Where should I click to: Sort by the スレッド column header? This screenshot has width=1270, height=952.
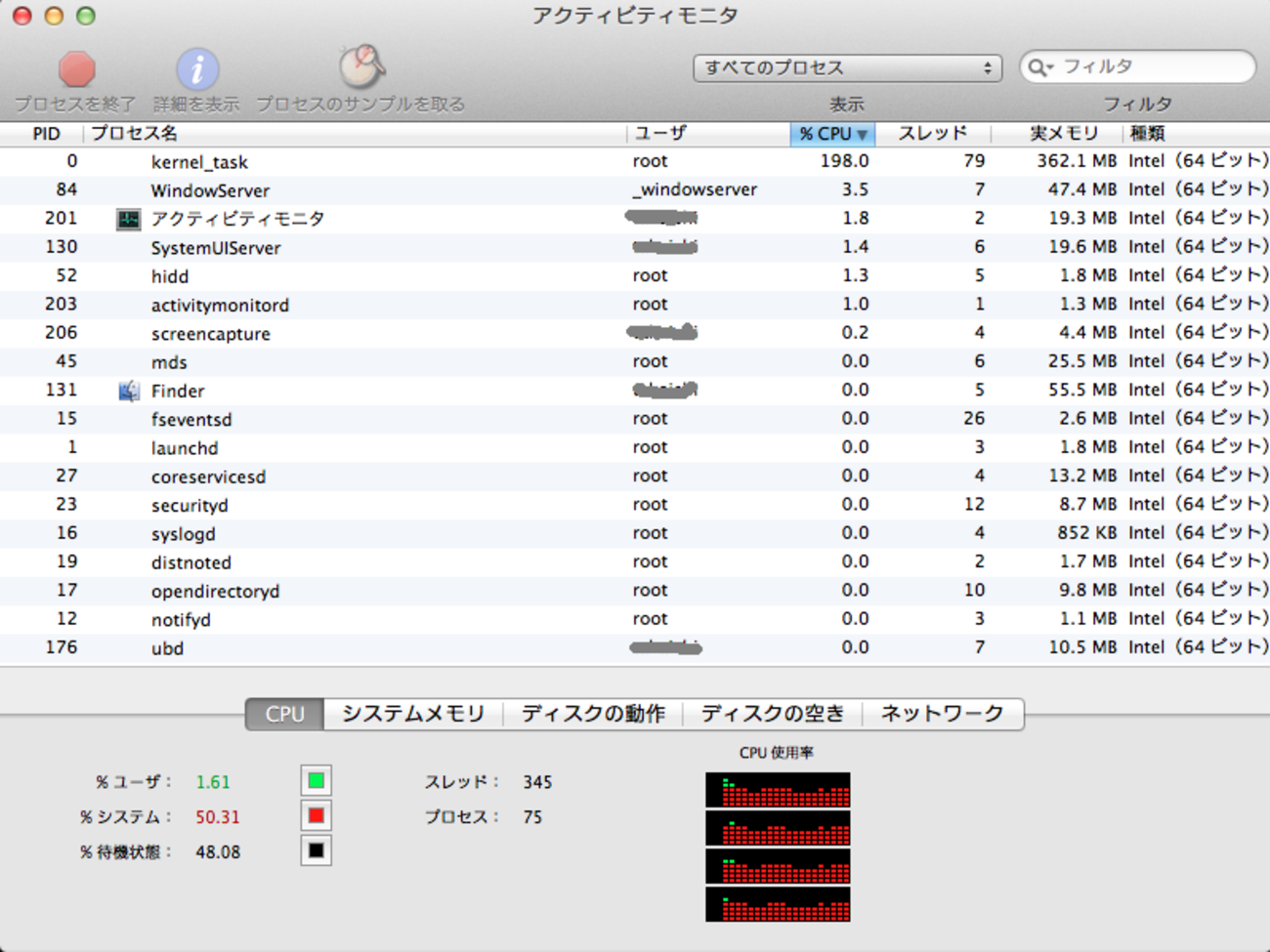(933, 134)
